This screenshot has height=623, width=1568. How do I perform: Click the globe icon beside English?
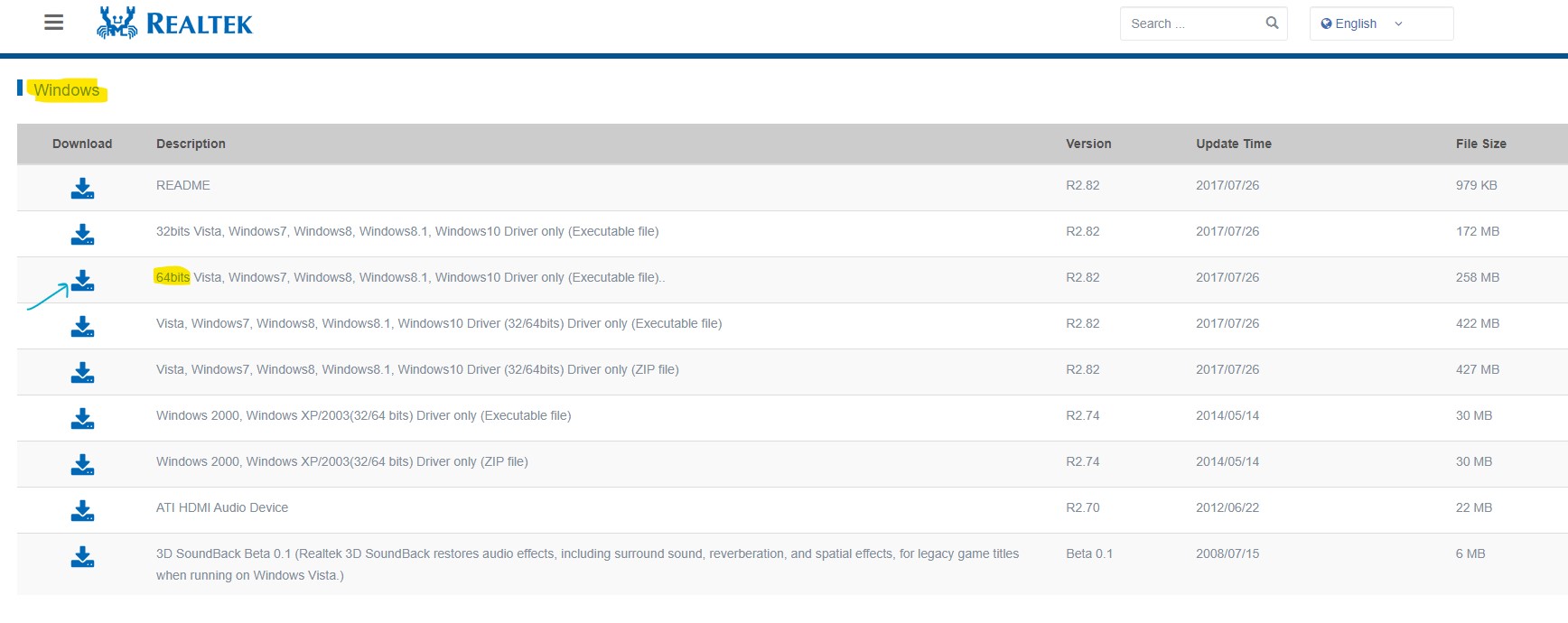(x=1326, y=24)
